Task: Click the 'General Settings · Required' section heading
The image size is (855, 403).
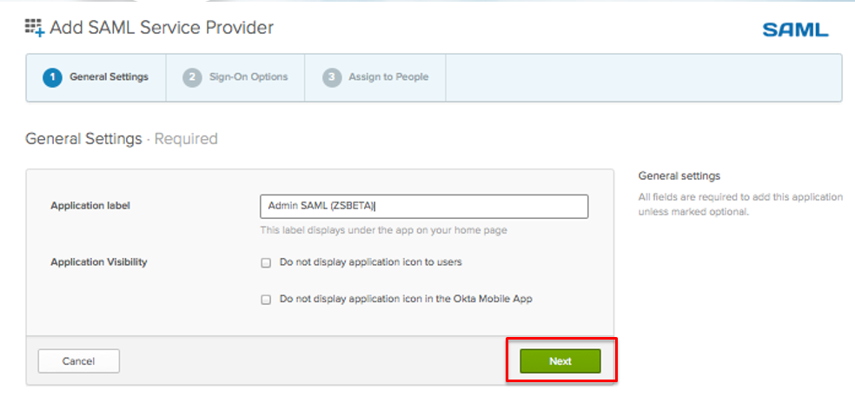Action: click(x=121, y=139)
